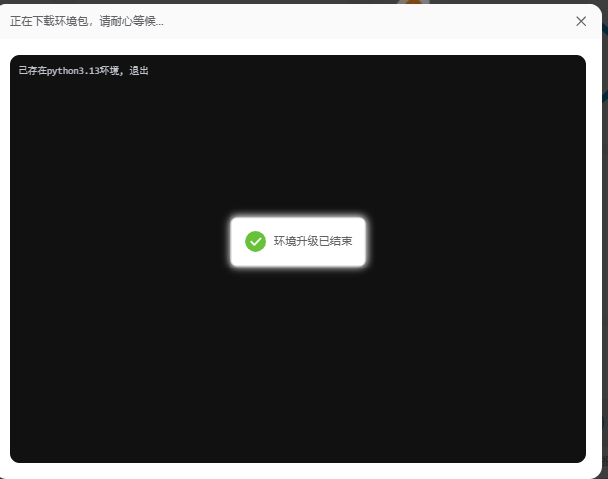Click the white dialog margin beneath the console

298,471
